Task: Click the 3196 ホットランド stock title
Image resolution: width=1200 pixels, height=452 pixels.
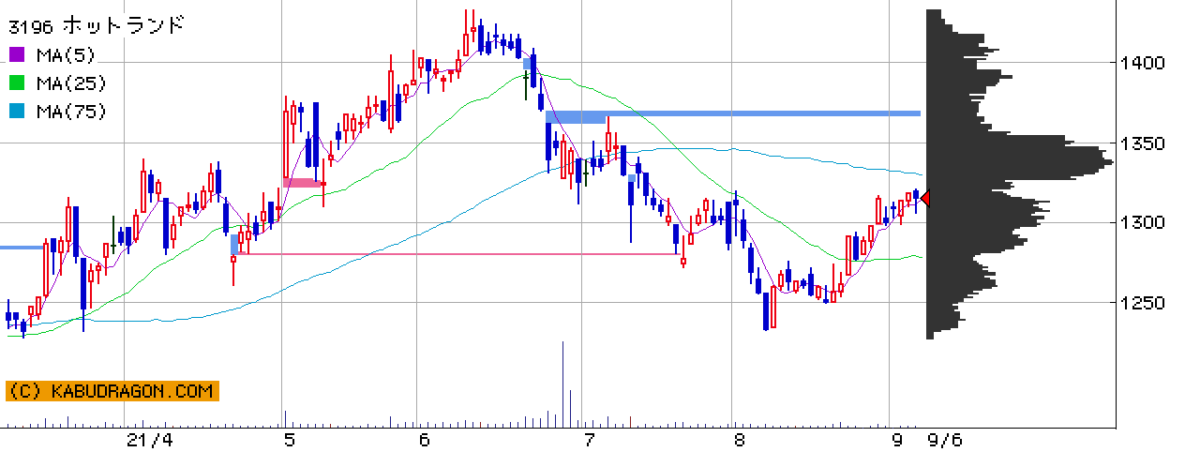Action: (96, 25)
